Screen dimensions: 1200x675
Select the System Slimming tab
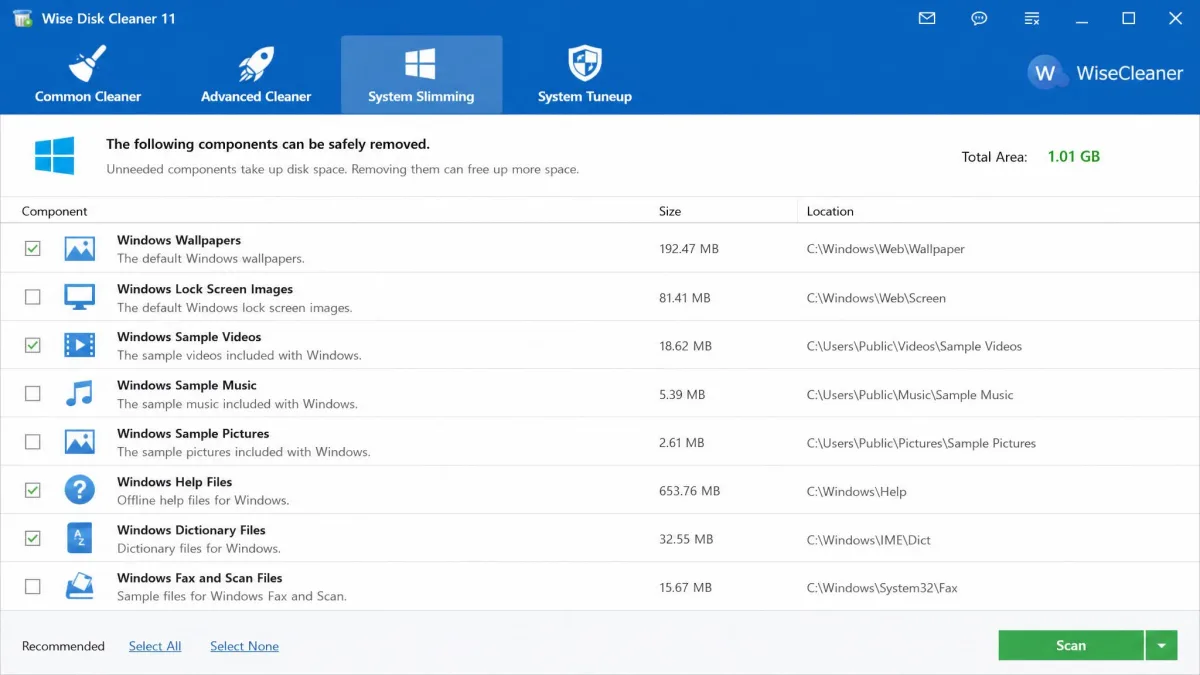click(x=421, y=75)
